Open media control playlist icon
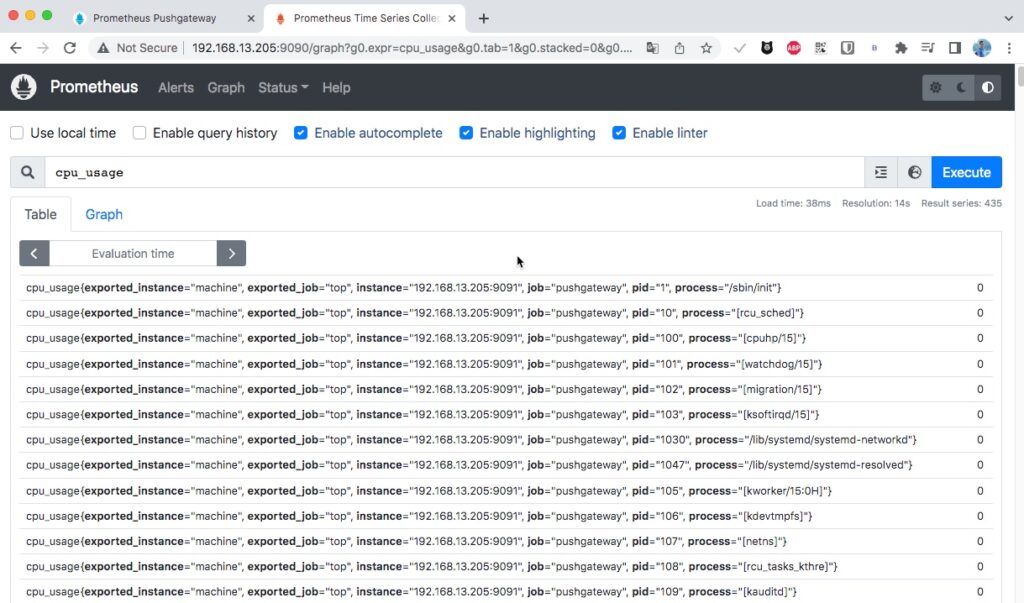The height and width of the screenshot is (603, 1024). (927, 48)
